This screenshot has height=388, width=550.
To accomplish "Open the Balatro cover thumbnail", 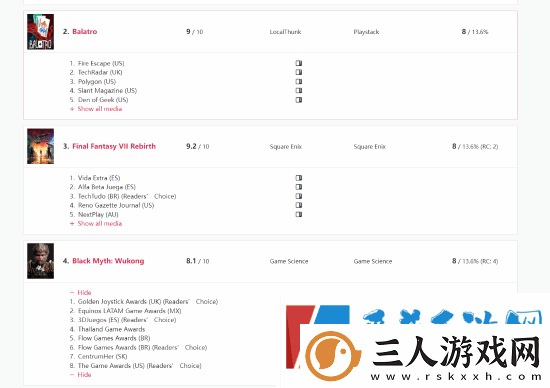I will (40, 32).
